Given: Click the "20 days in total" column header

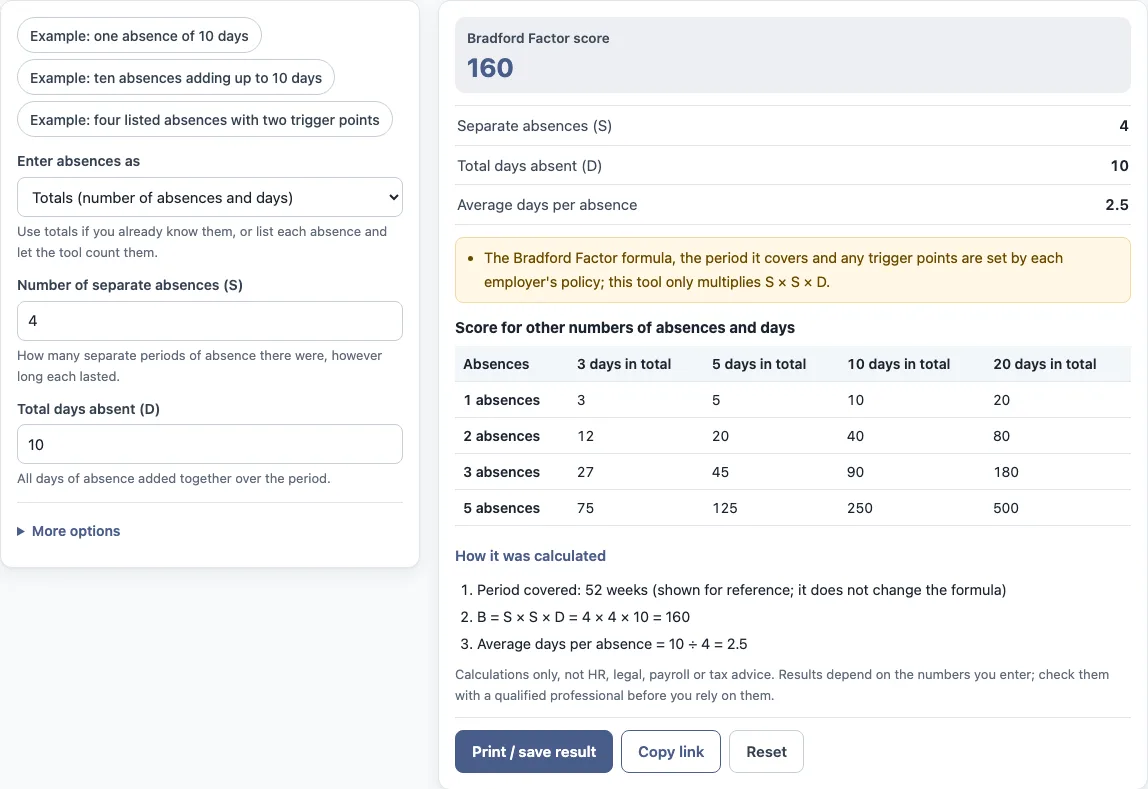Looking at the screenshot, I should [1044, 364].
